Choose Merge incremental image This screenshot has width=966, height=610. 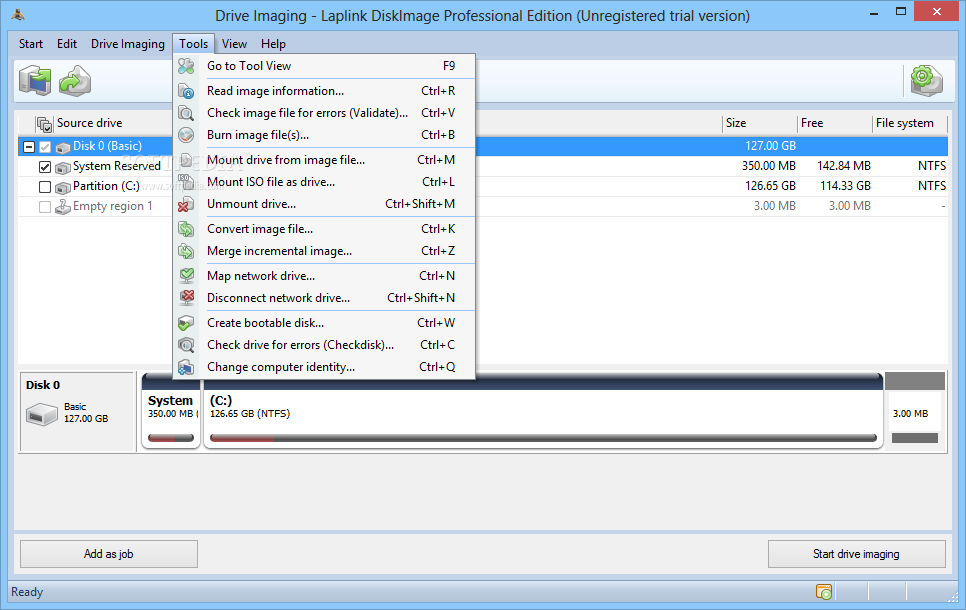pos(325,251)
